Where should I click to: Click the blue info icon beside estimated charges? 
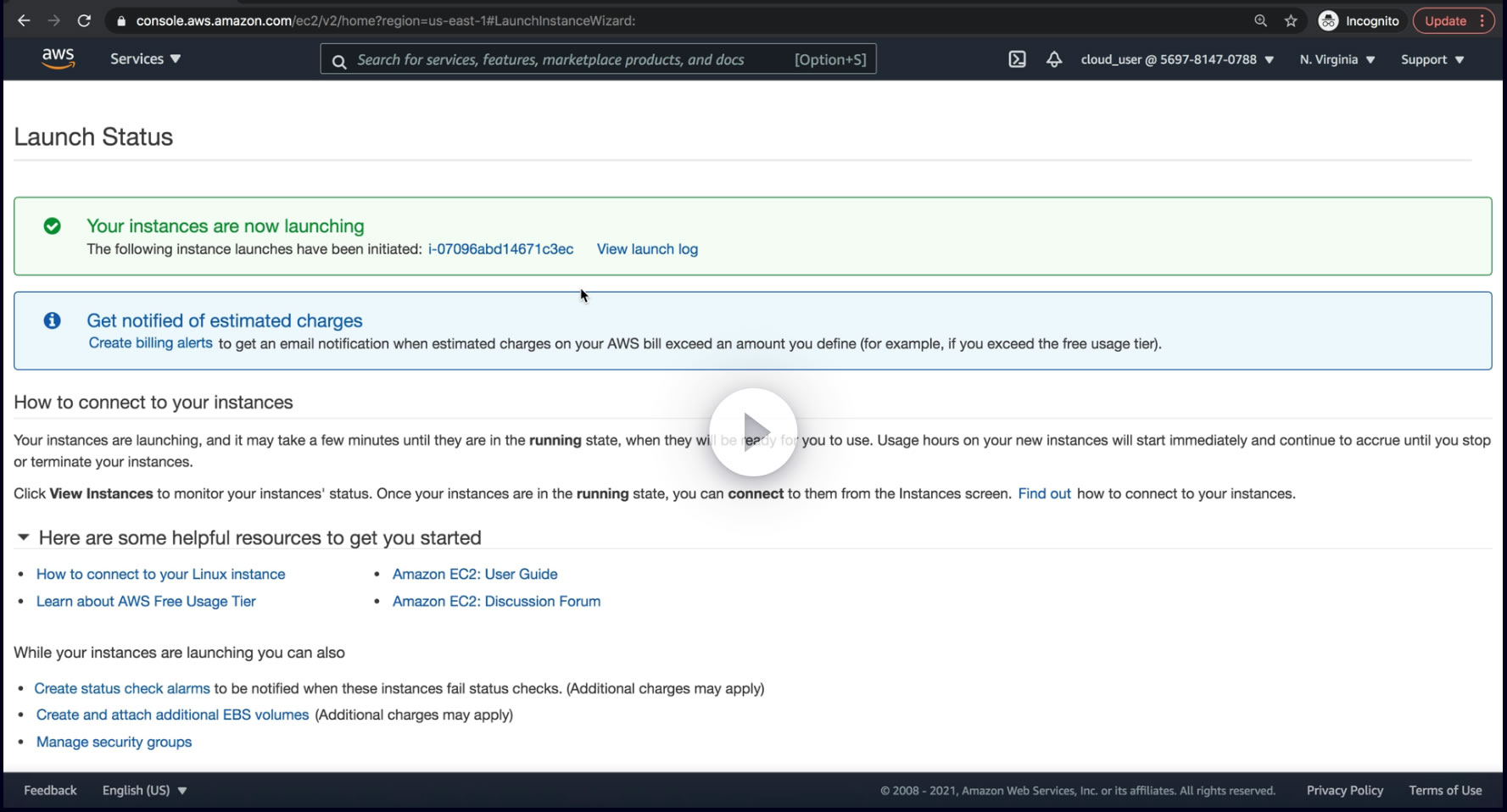52,320
